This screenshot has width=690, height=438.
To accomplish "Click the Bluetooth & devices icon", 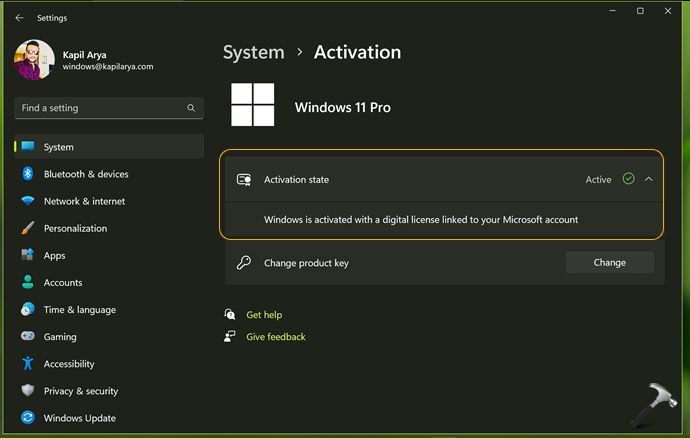I will coord(28,174).
